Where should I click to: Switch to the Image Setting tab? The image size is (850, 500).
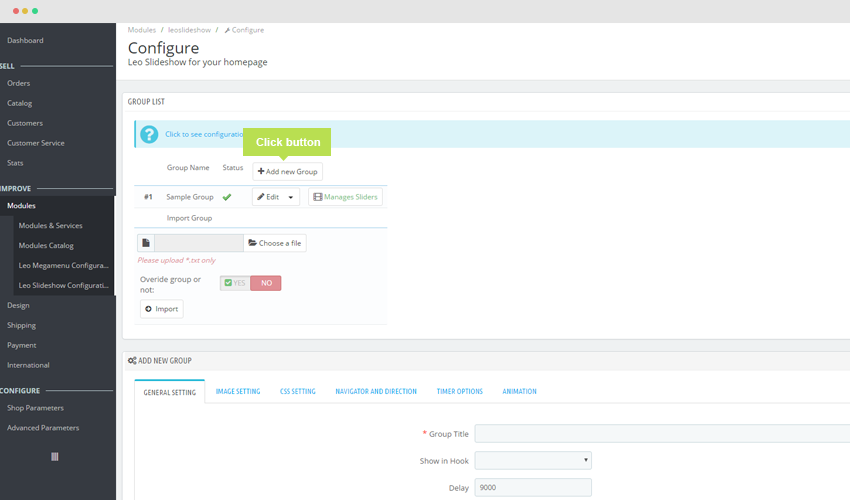(x=238, y=392)
